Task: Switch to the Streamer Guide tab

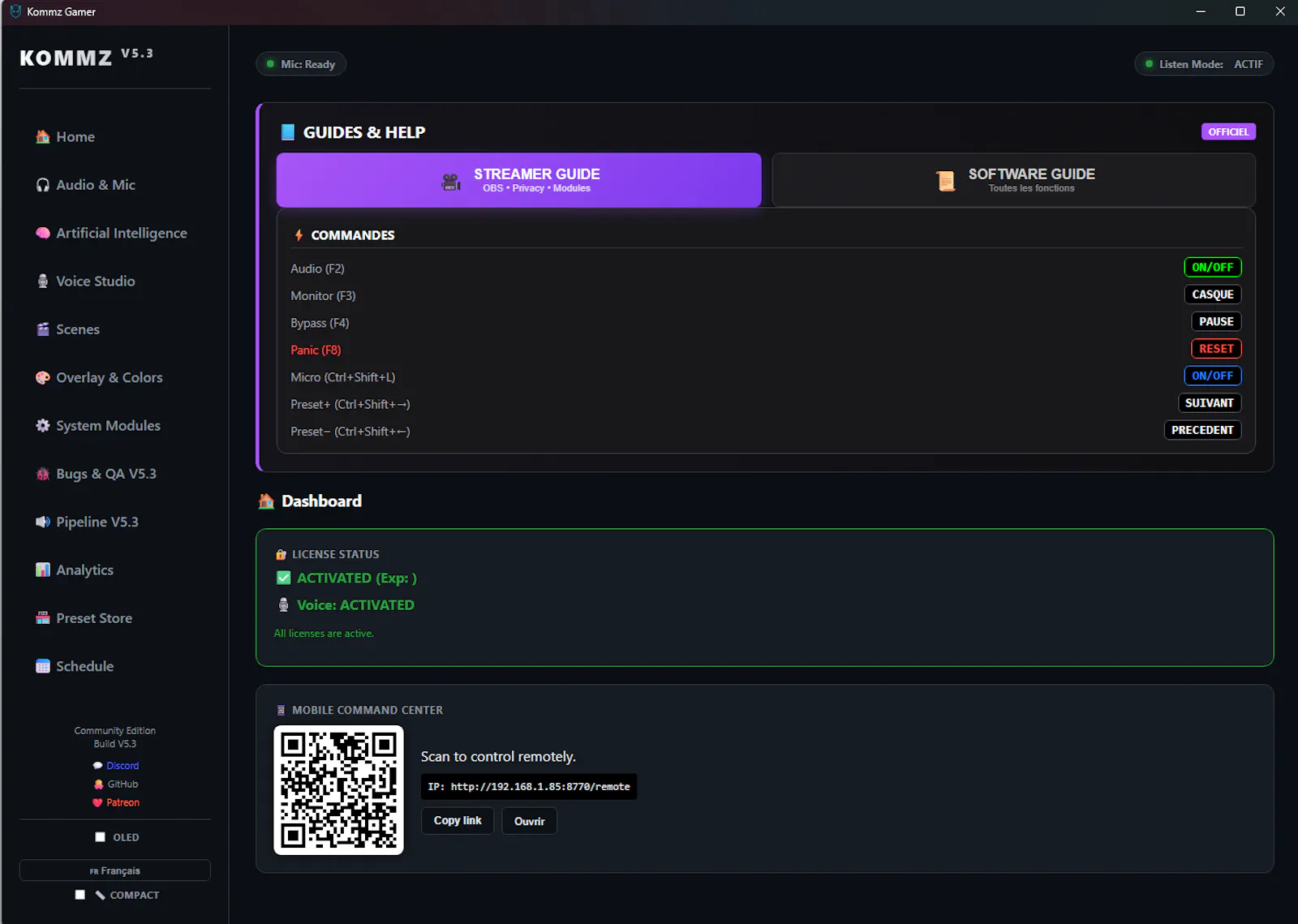Action: (x=519, y=180)
